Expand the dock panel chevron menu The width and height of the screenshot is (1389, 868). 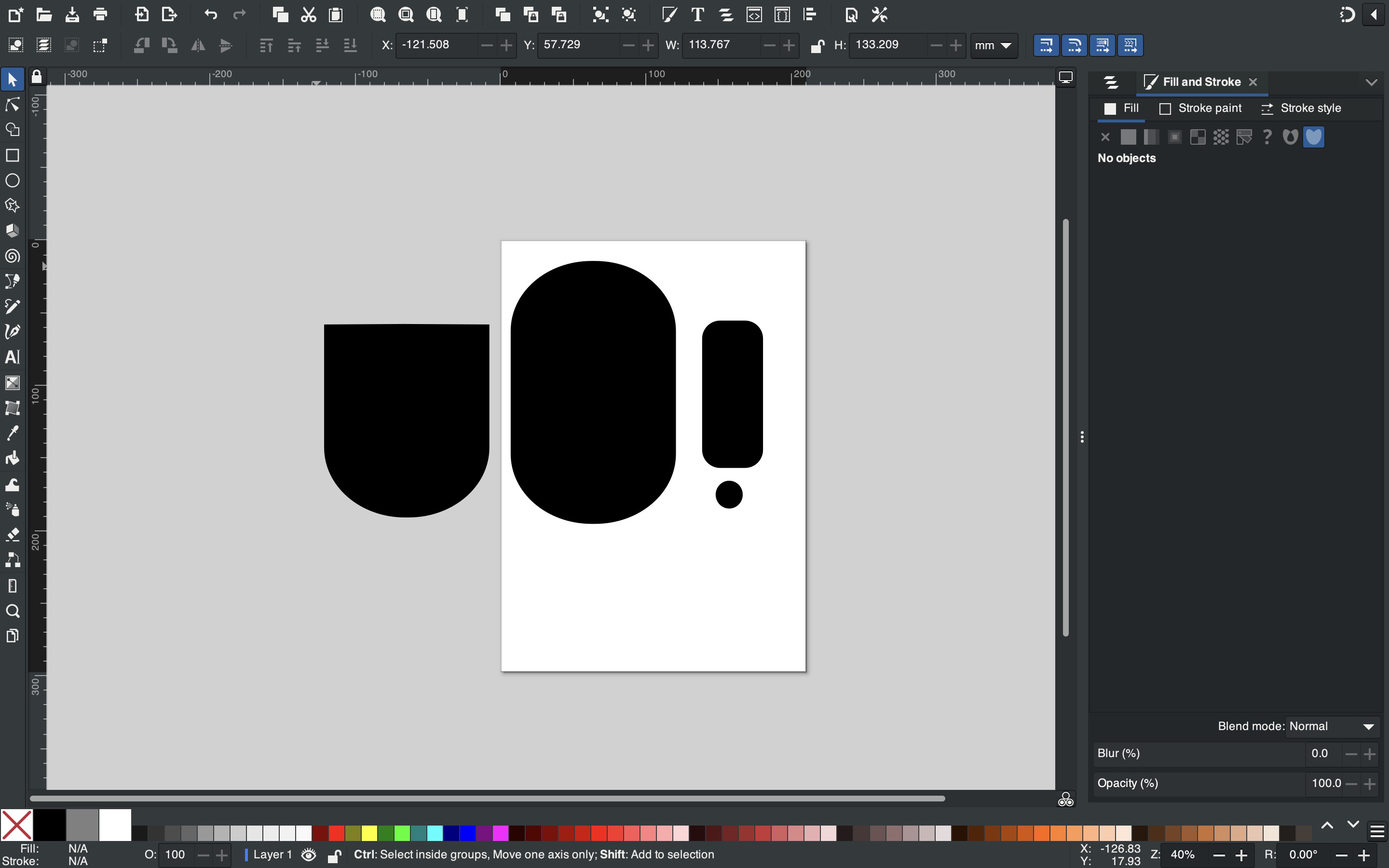coord(1371,82)
